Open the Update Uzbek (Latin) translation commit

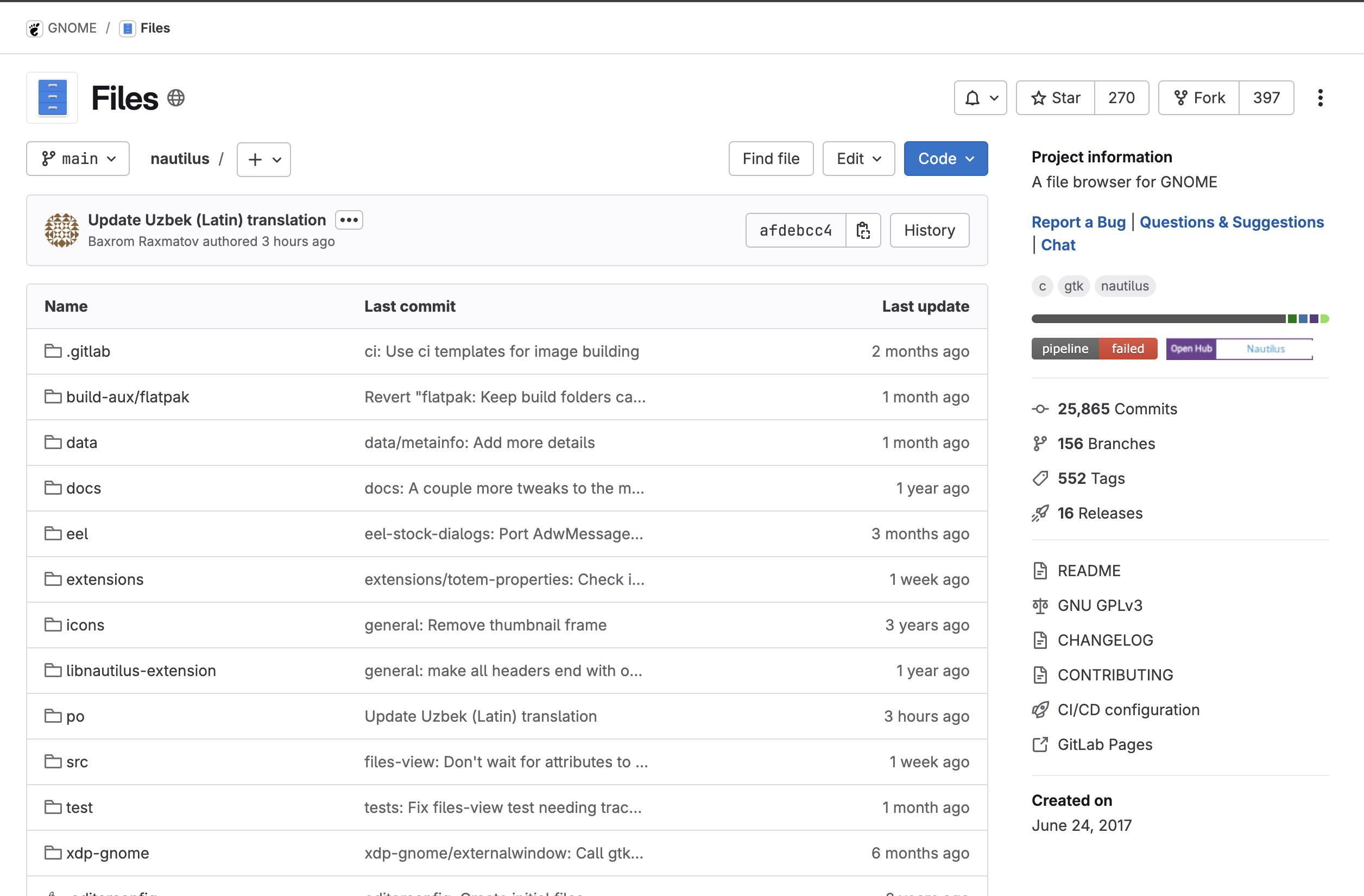click(207, 220)
